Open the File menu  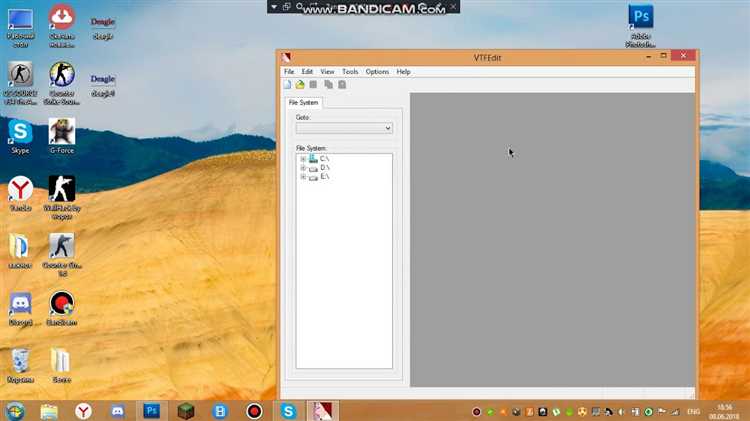[289, 72]
